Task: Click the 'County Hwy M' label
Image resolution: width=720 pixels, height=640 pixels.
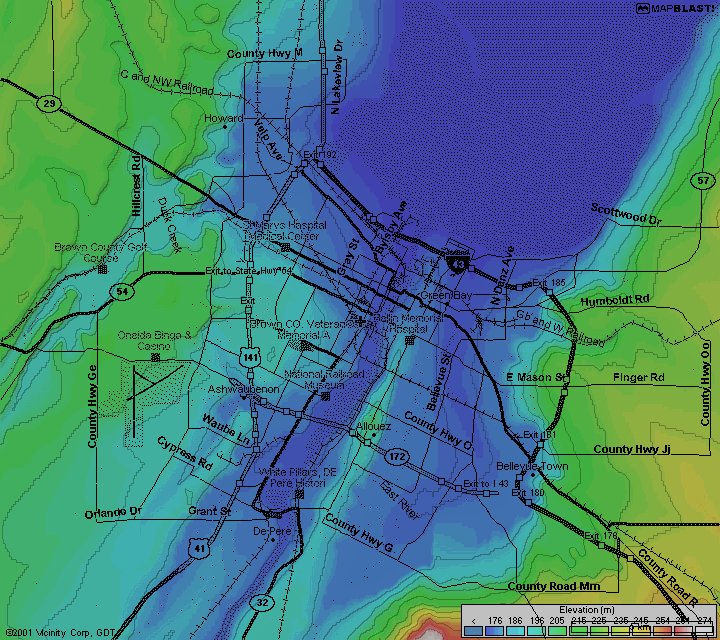Action: coord(264,54)
